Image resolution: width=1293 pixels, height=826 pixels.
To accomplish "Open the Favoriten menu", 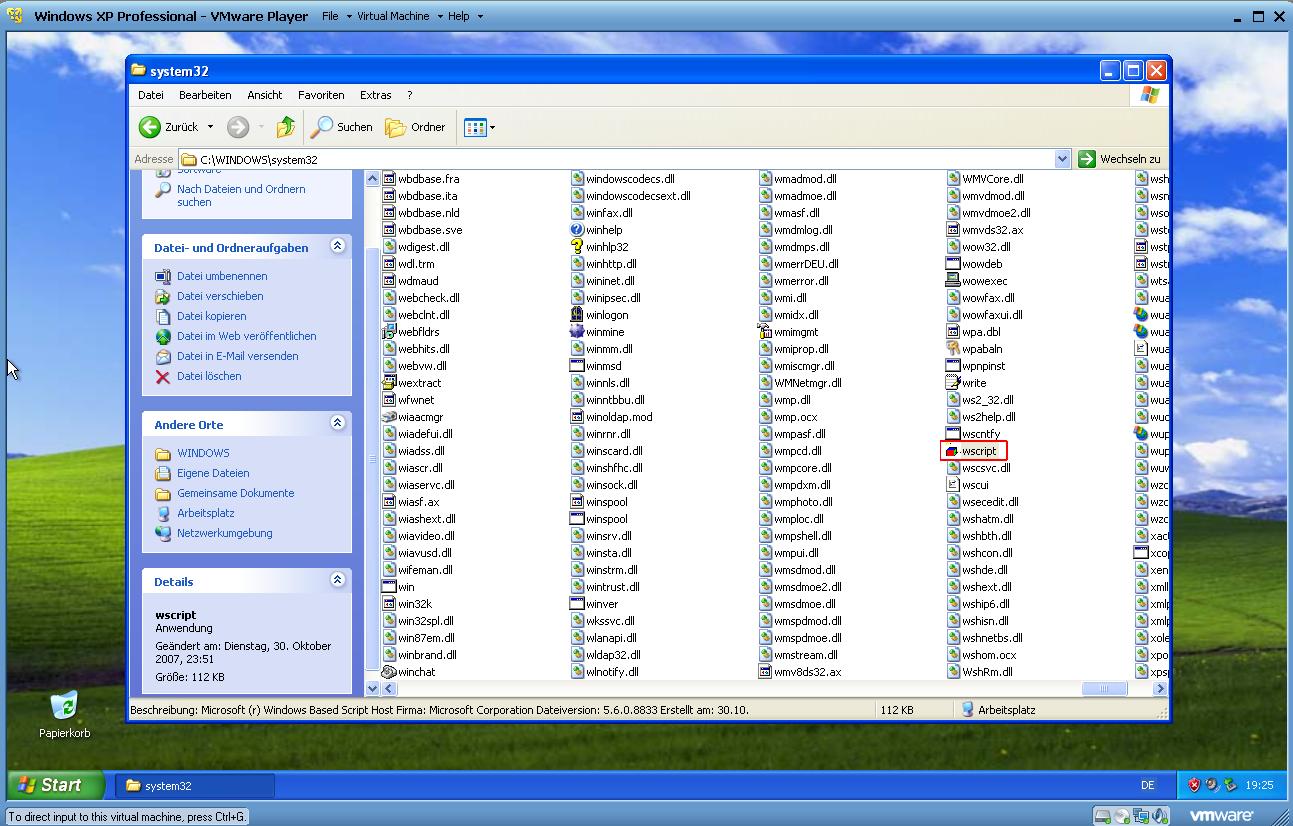I will click(x=320, y=95).
